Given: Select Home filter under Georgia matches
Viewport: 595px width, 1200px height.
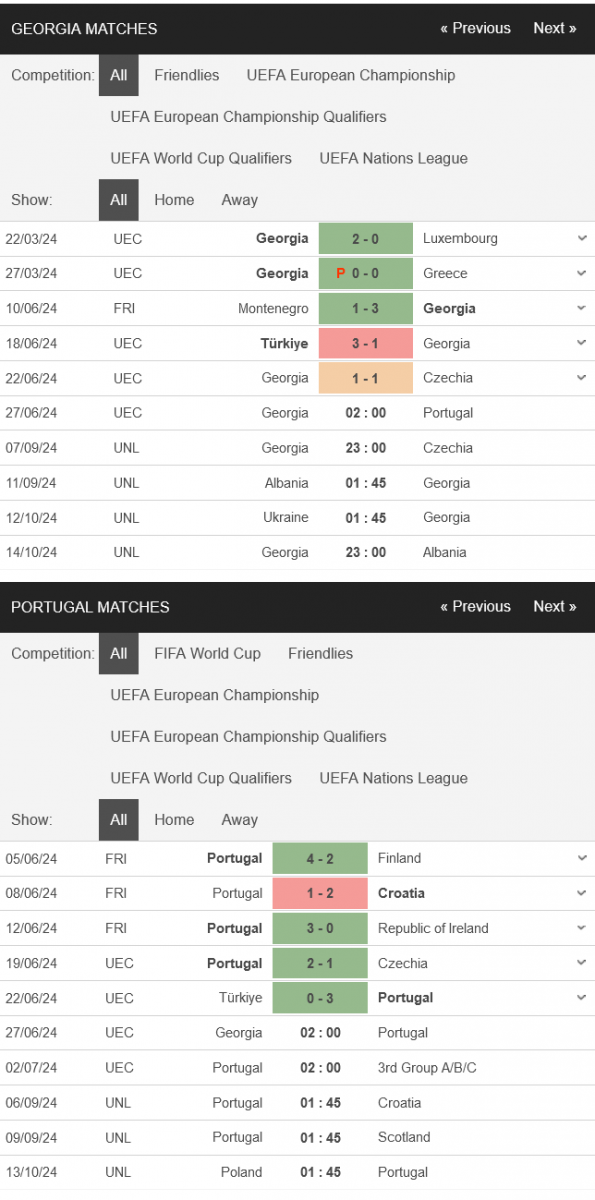Looking at the screenshot, I should [x=174, y=200].
